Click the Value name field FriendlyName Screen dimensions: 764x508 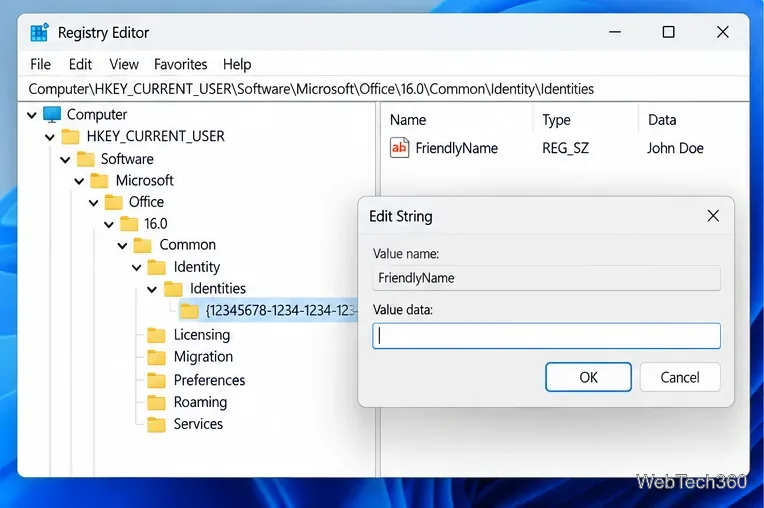[x=546, y=278]
